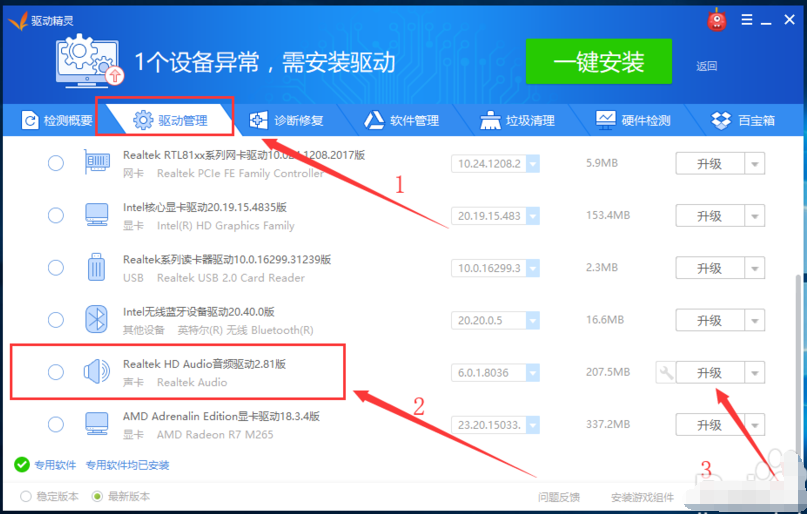The width and height of the screenshot is (807, 514).
Task: Click the Intel Bluetooth device icon
Action: tap(96, 320)
